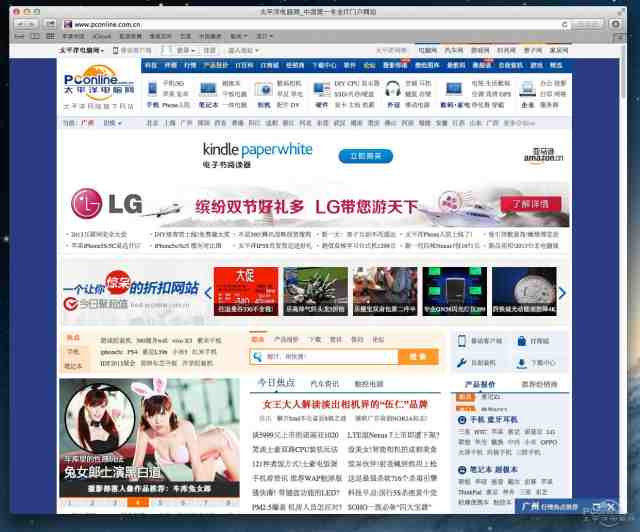Viewport: 640px width, 532px height.
Task: Open the bookmarks book icon in bookmarks bar
Action: point(36,36)
